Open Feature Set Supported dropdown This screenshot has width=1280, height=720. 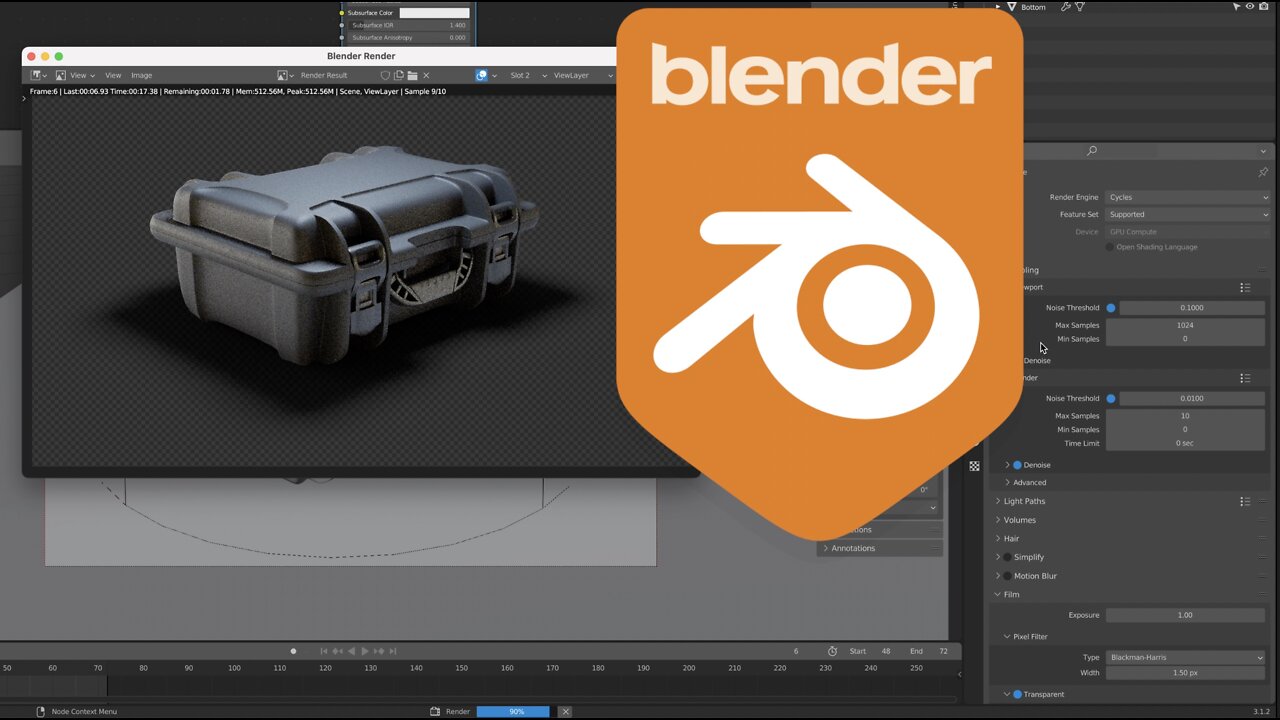1188,214
